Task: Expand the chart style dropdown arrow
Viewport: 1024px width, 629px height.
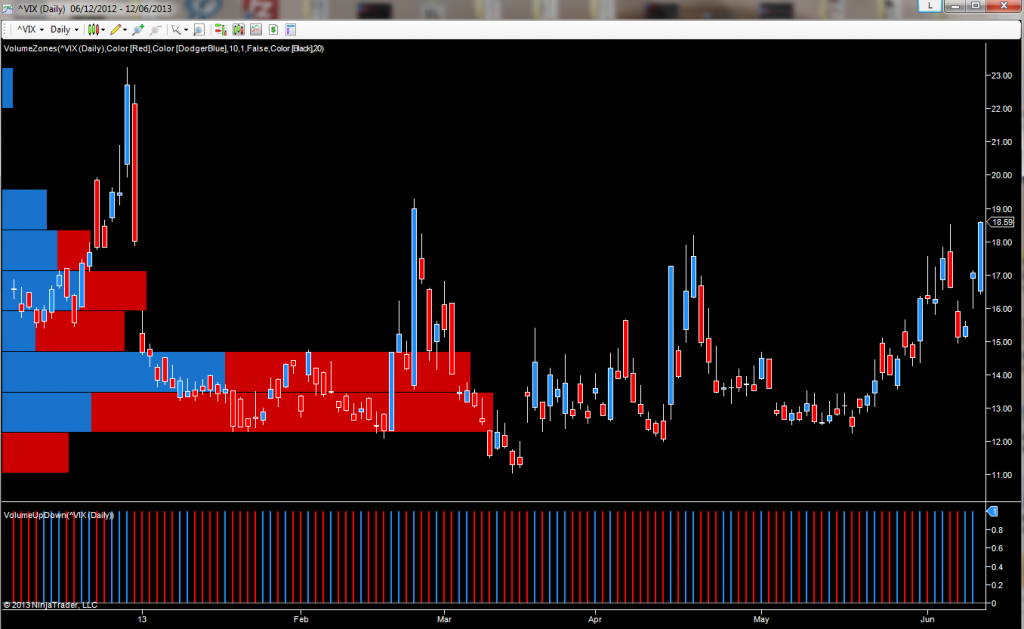Action: tap(103, 29)
